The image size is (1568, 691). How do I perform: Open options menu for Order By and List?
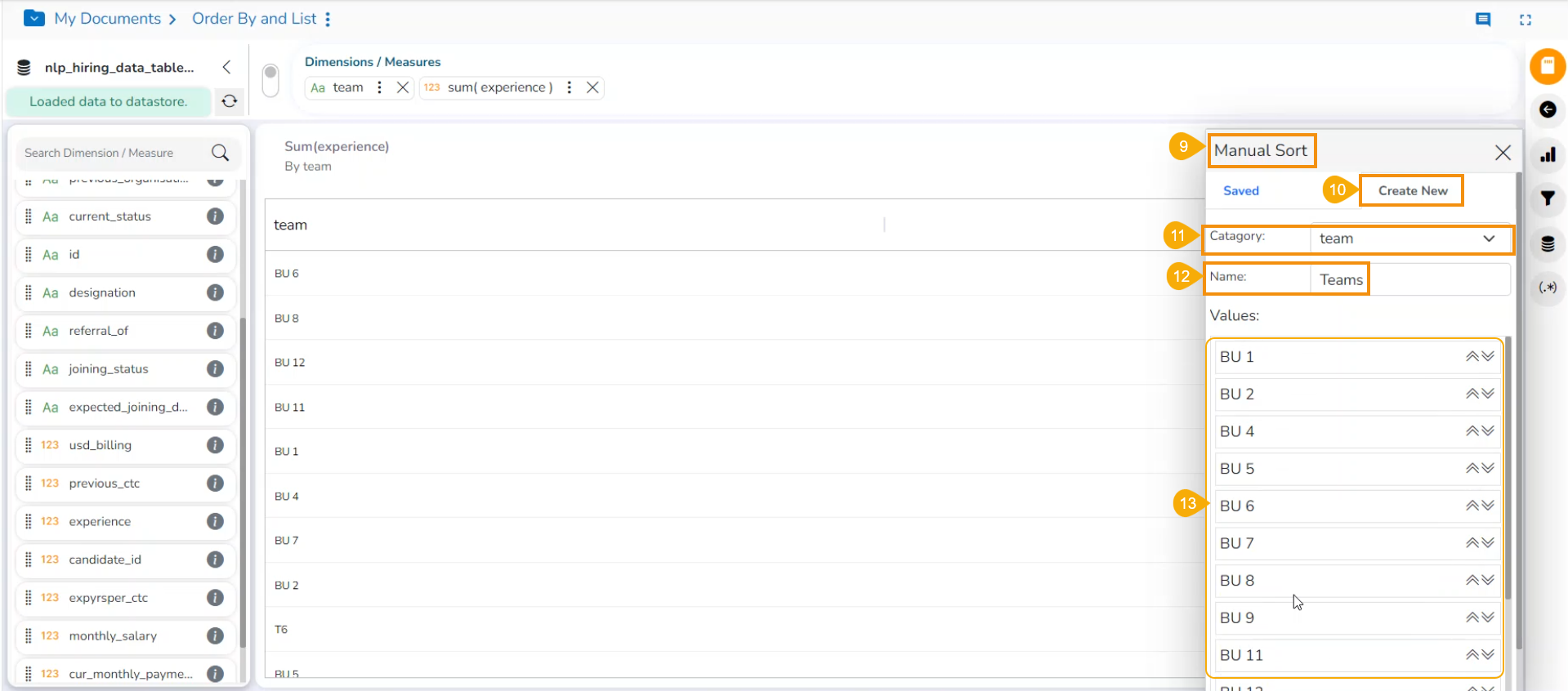click(x=328, y=19)
